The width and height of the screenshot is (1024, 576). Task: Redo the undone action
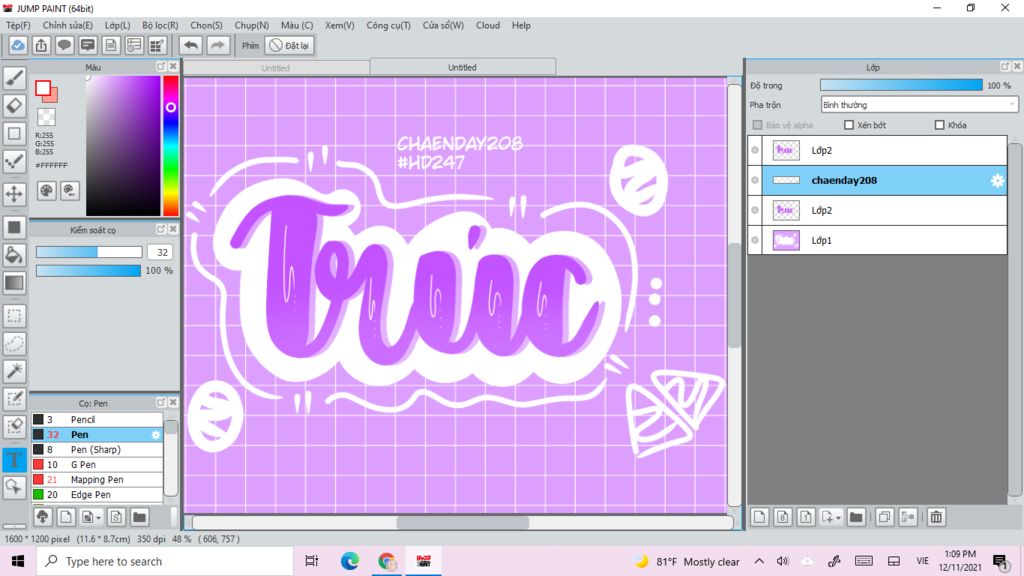coord(217,45)
